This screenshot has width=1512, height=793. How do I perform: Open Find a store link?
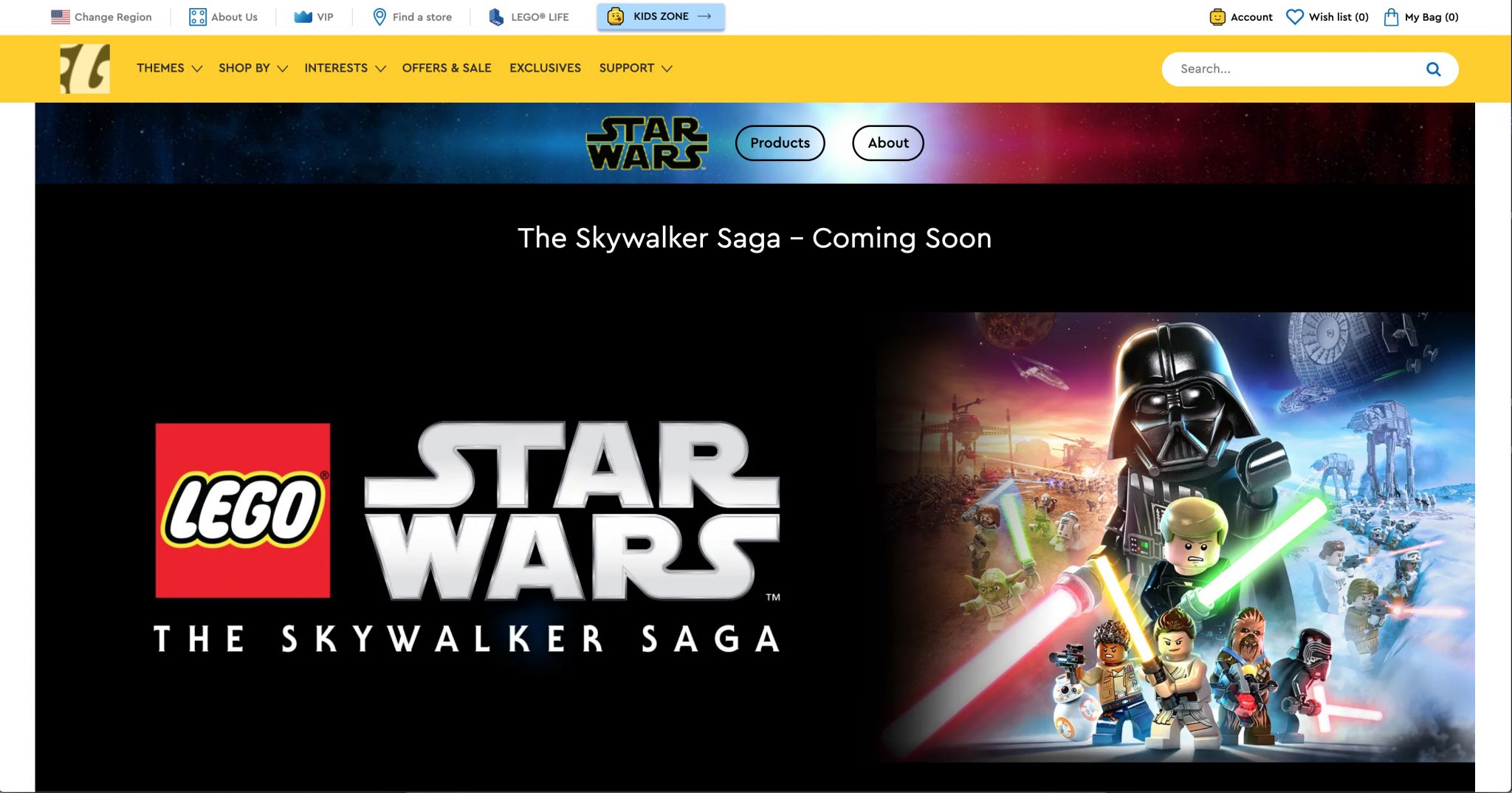tap(422, 17)
